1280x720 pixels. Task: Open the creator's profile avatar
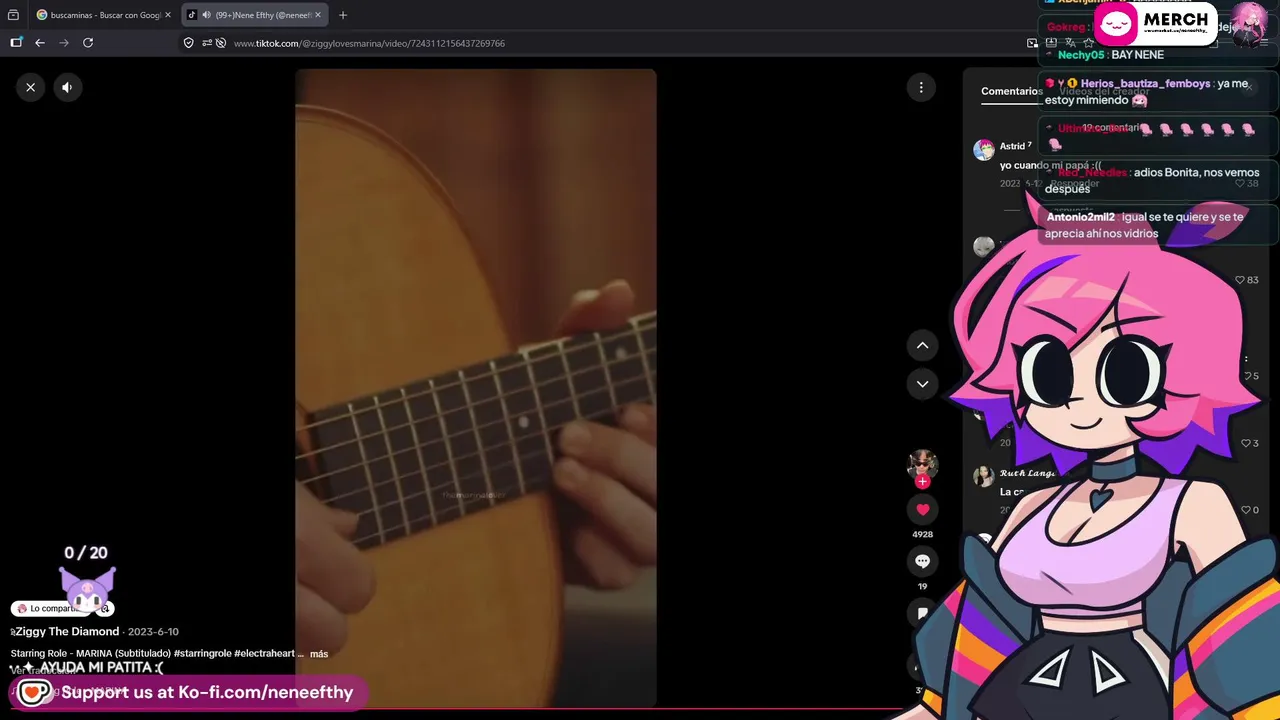coord(922,464)
